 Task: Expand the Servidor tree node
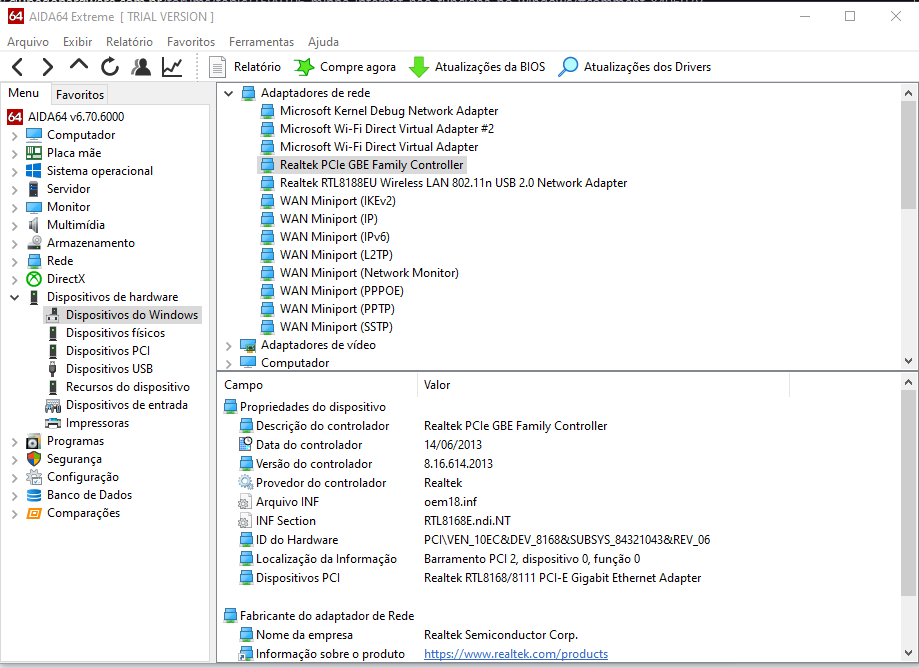[x=15, y=190]
